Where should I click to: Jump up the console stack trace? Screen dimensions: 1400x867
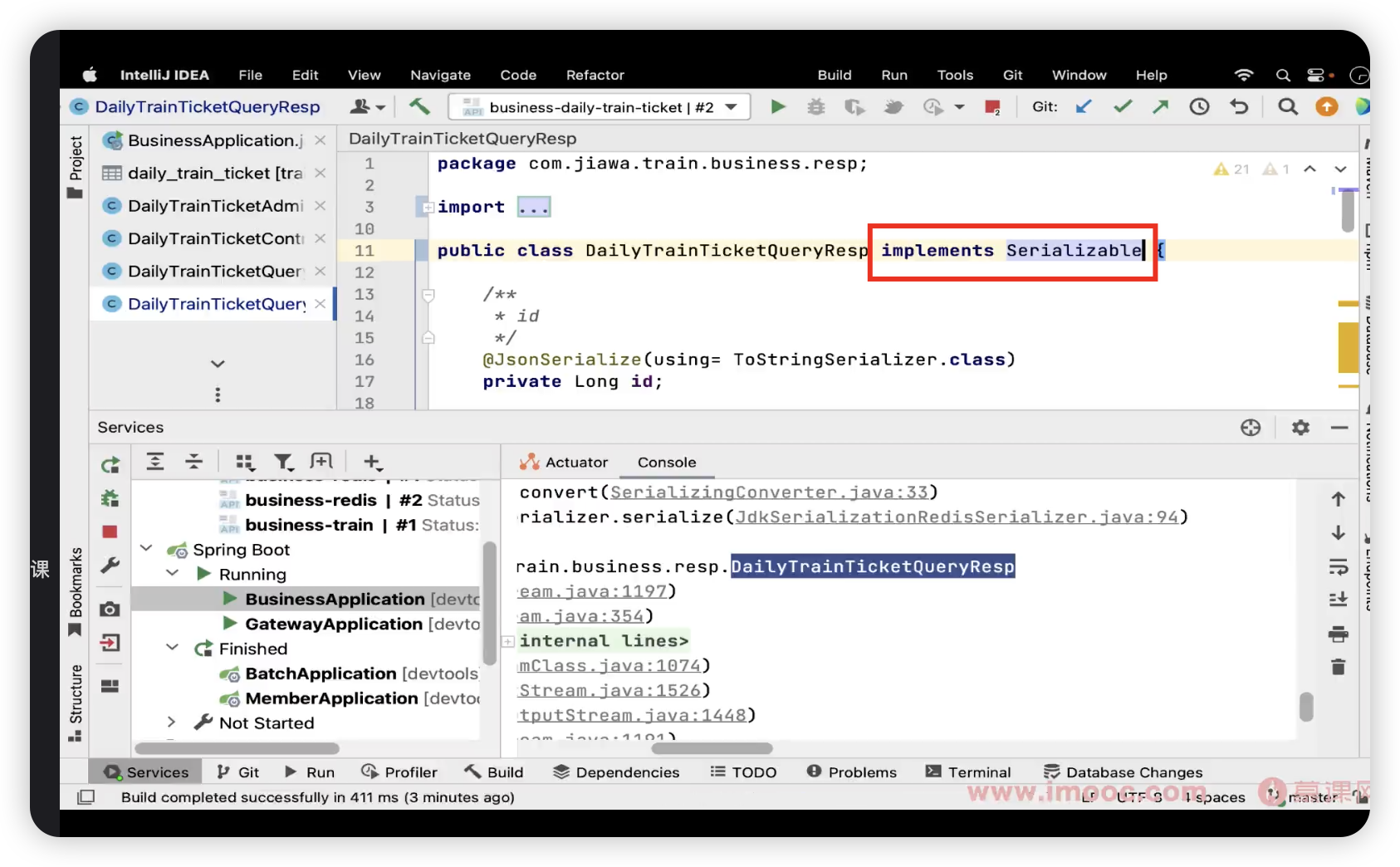click(1339, 499)
